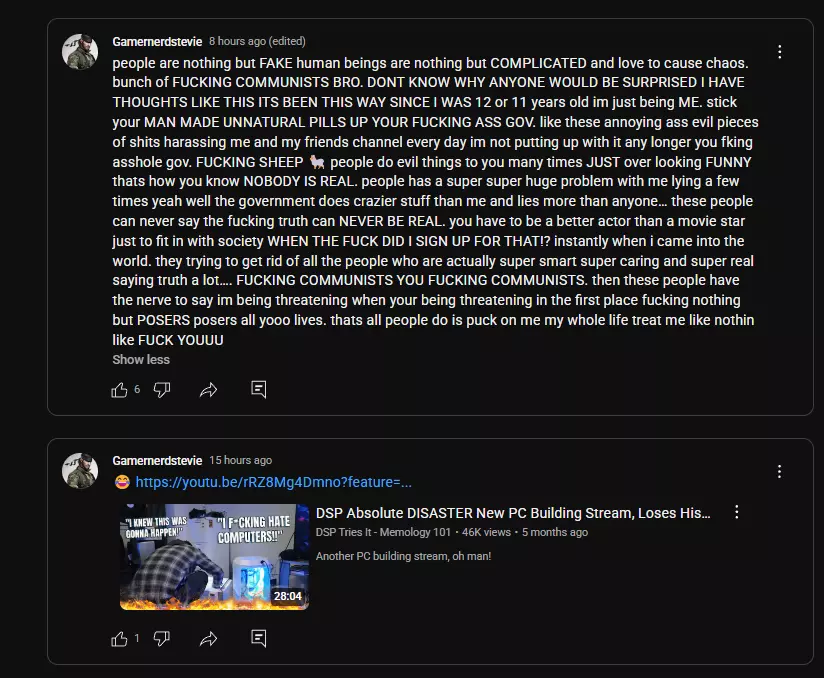Screen dimensions: 824x678
Task: Open options menu beside DSP video title
Action: point(737,512)
